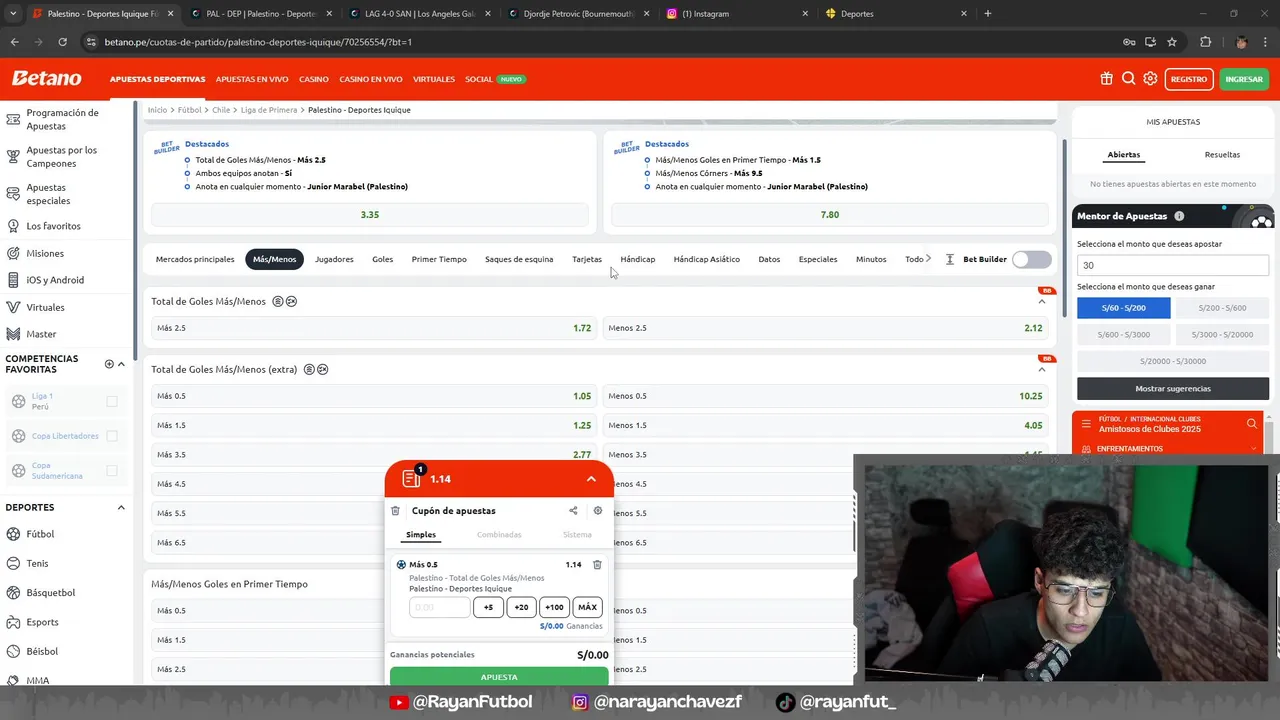
Task: Remove the Más 0.5 selection trash icon
Action: click(597, 565)
